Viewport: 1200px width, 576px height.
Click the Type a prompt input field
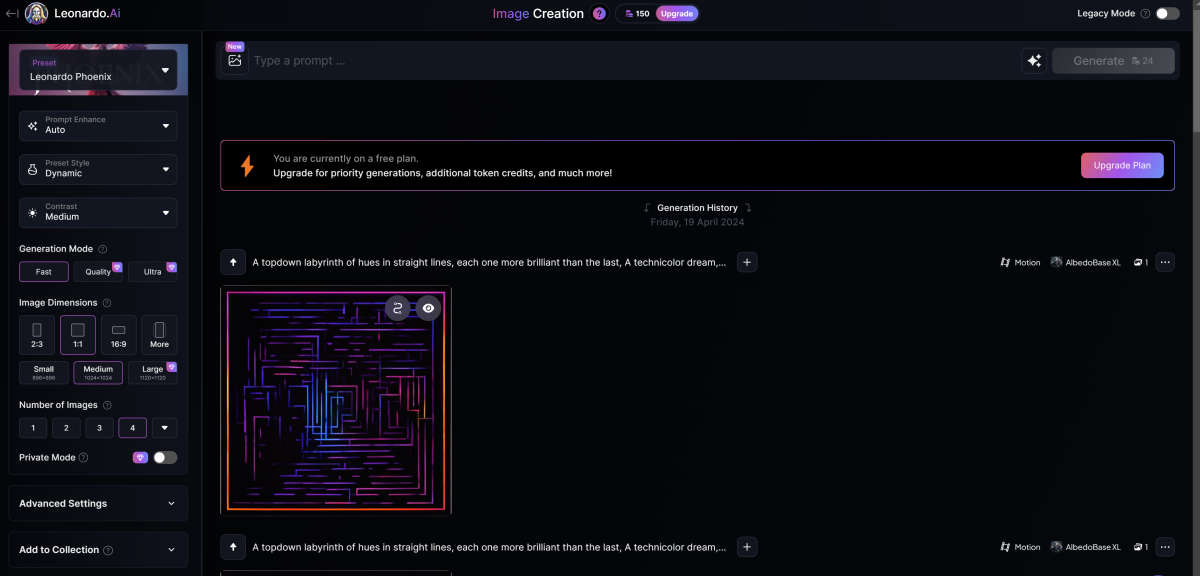pos(630,61)
